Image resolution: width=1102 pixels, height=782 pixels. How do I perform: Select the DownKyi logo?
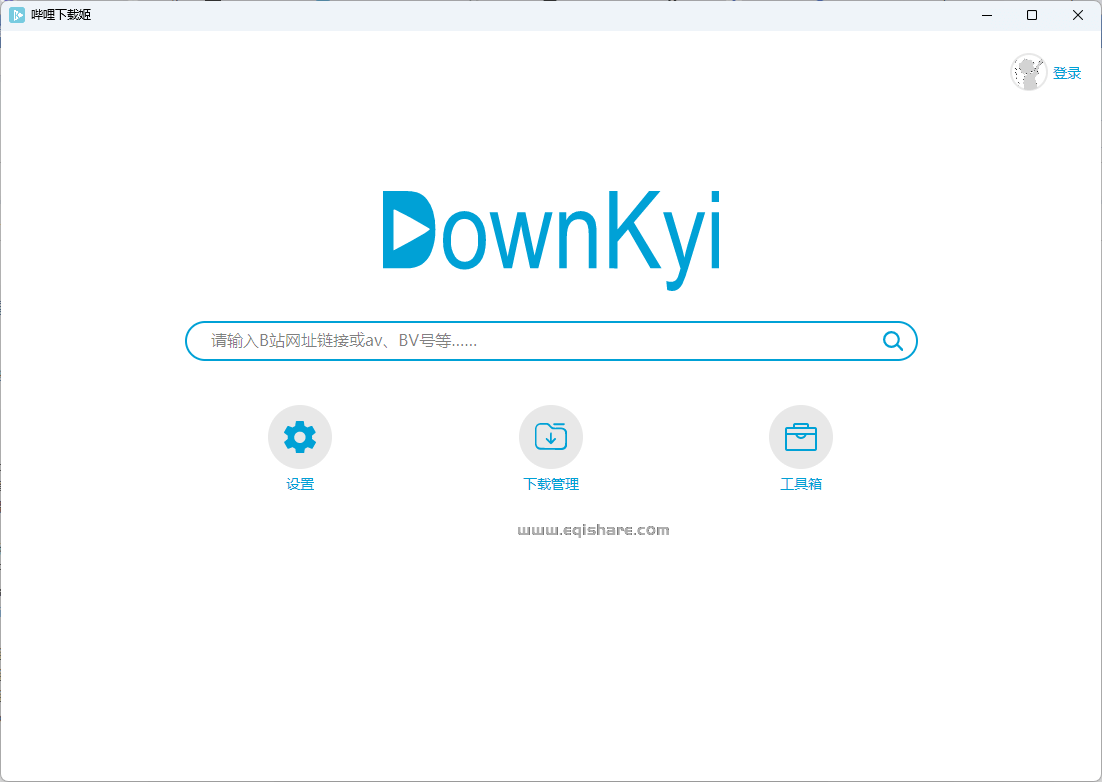(550, 234)
